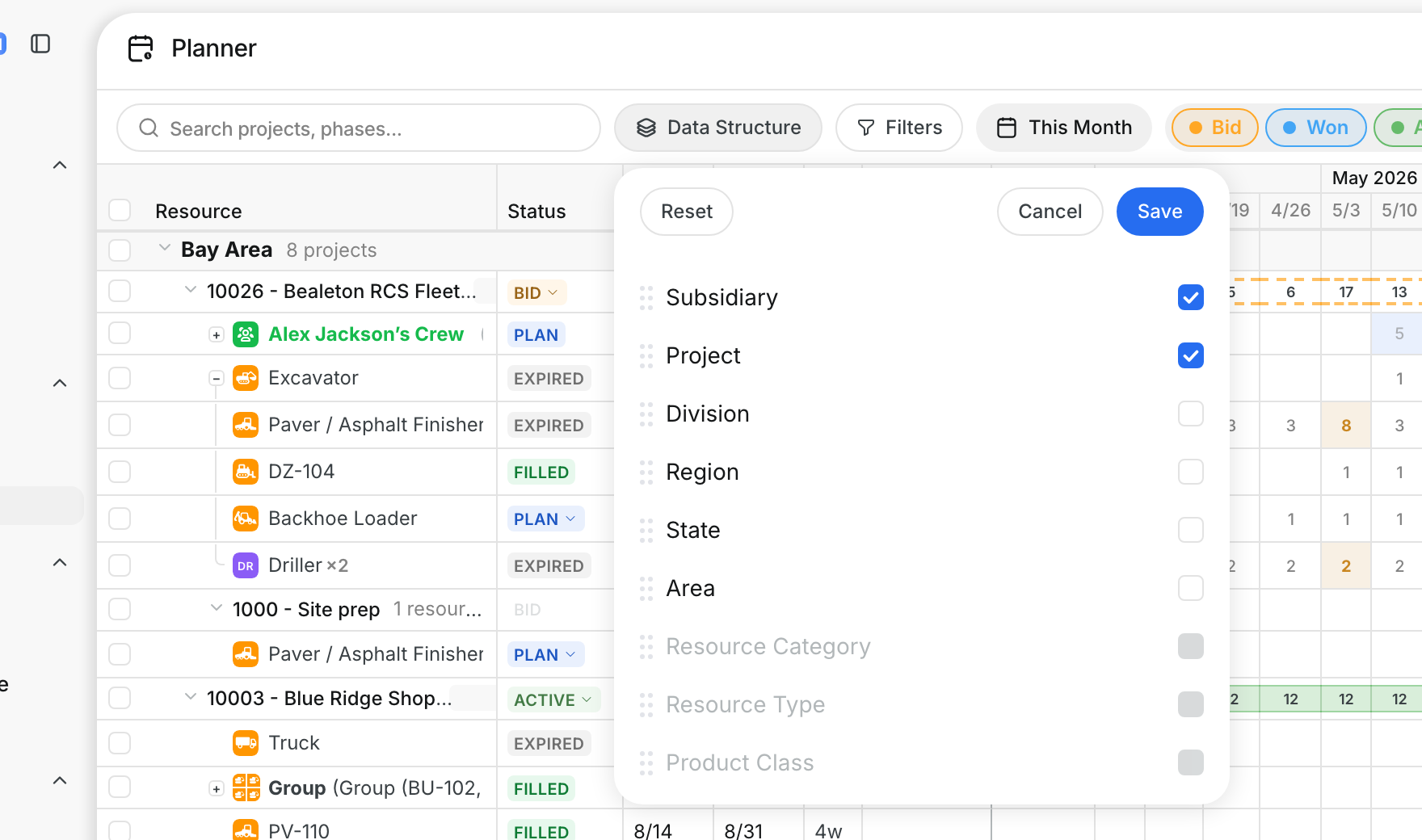The height and width of the screenshot is (840, 1422).
Task: Grab the Region drag handle
Action: [x=646, y=472]
